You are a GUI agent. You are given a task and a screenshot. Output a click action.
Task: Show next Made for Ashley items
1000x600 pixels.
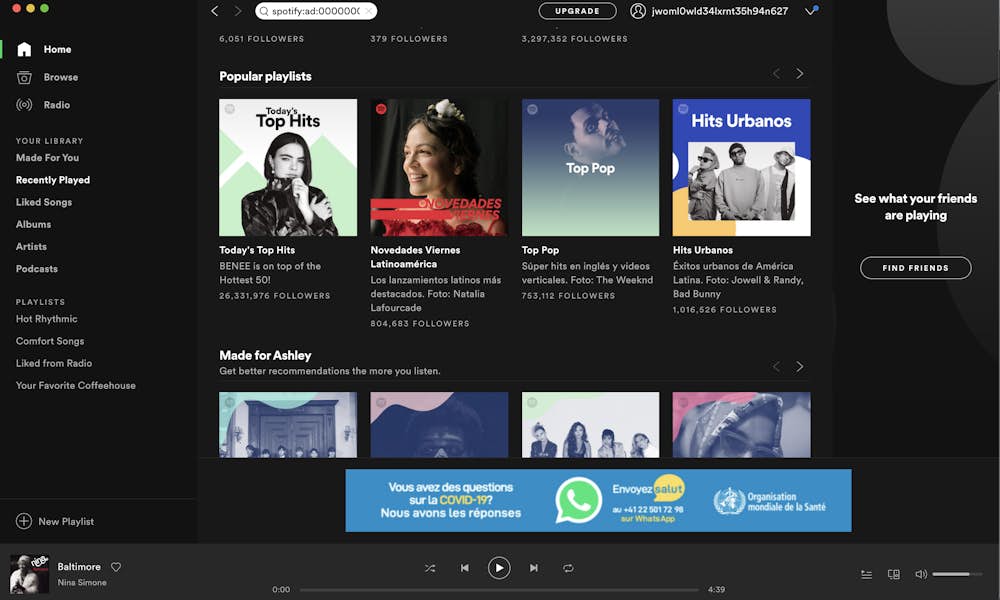[x=799, y=367]
